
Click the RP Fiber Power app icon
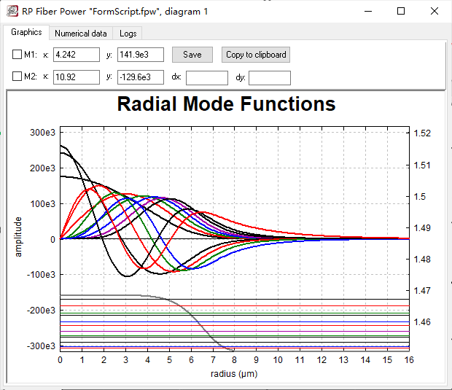coord(12,11)
